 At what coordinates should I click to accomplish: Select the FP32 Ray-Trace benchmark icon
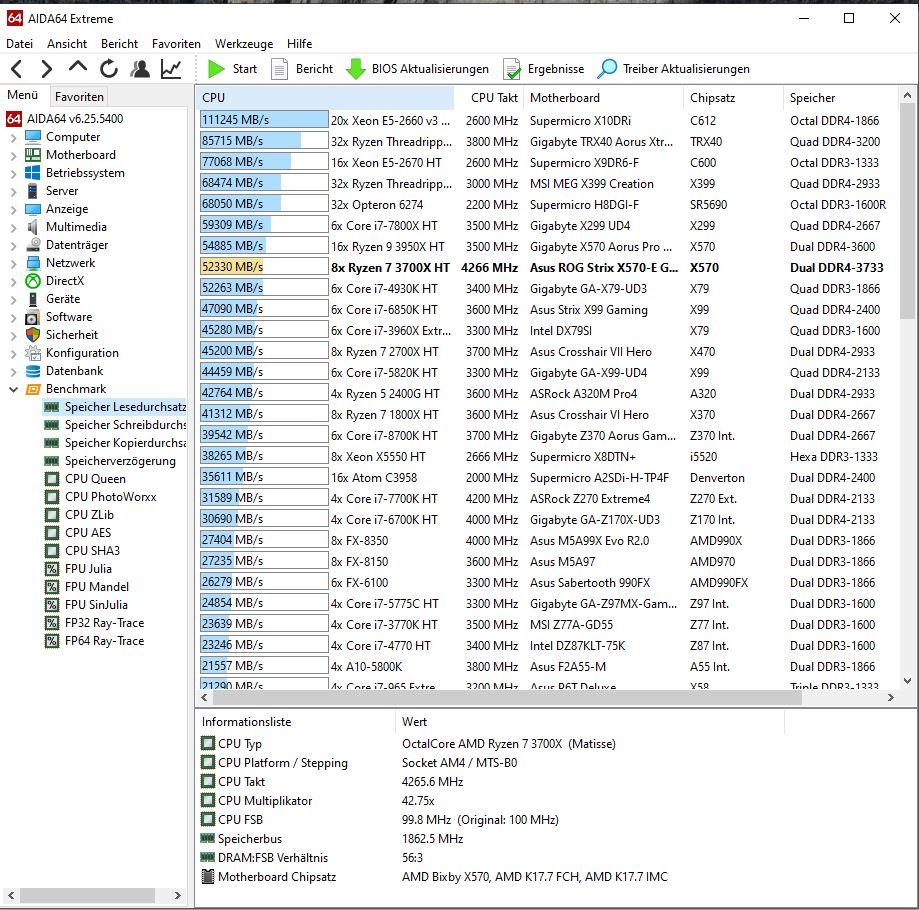pos(52,623)
